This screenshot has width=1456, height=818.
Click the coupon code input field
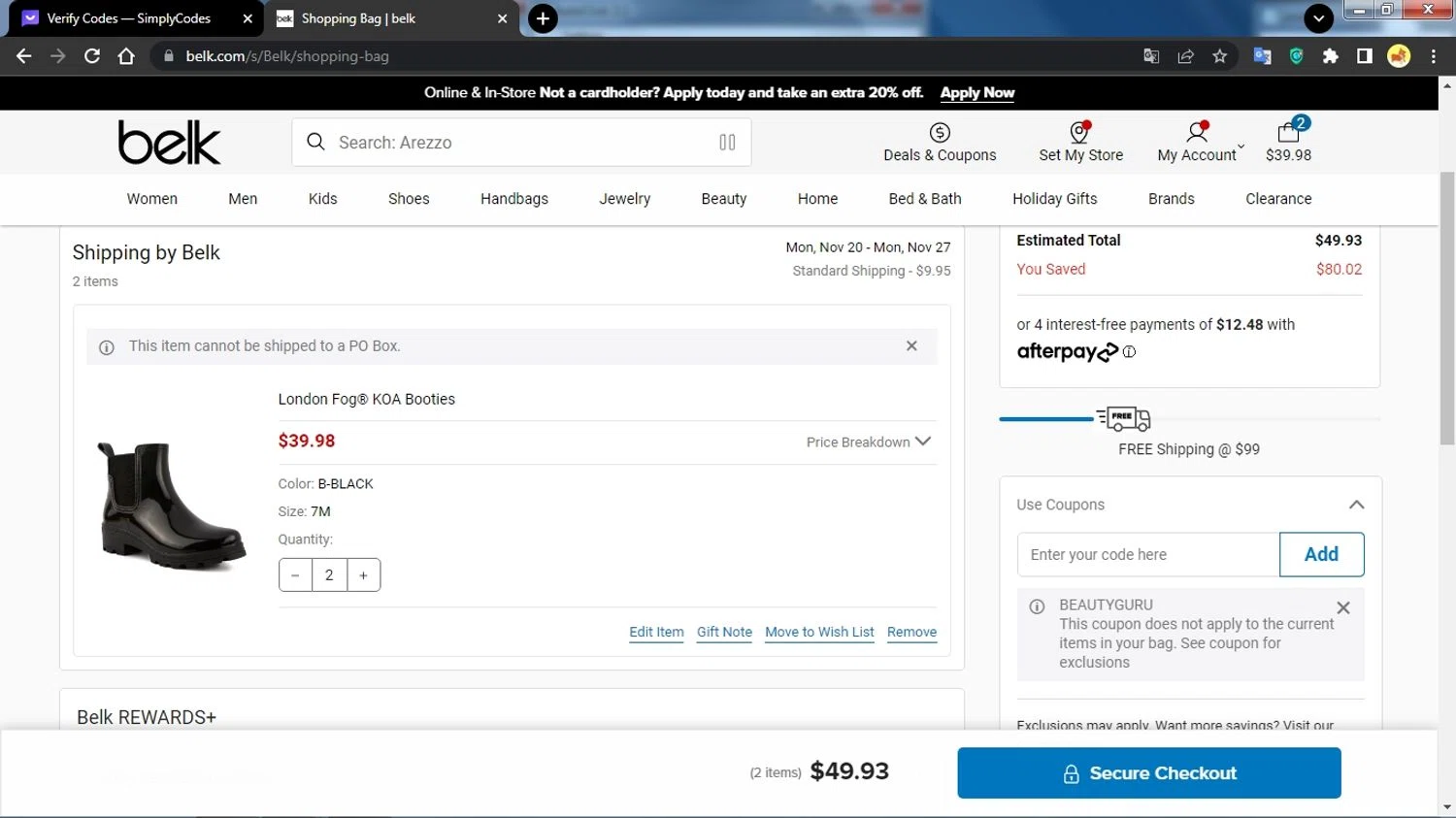pyautogui.click(x=1148, y=554)
